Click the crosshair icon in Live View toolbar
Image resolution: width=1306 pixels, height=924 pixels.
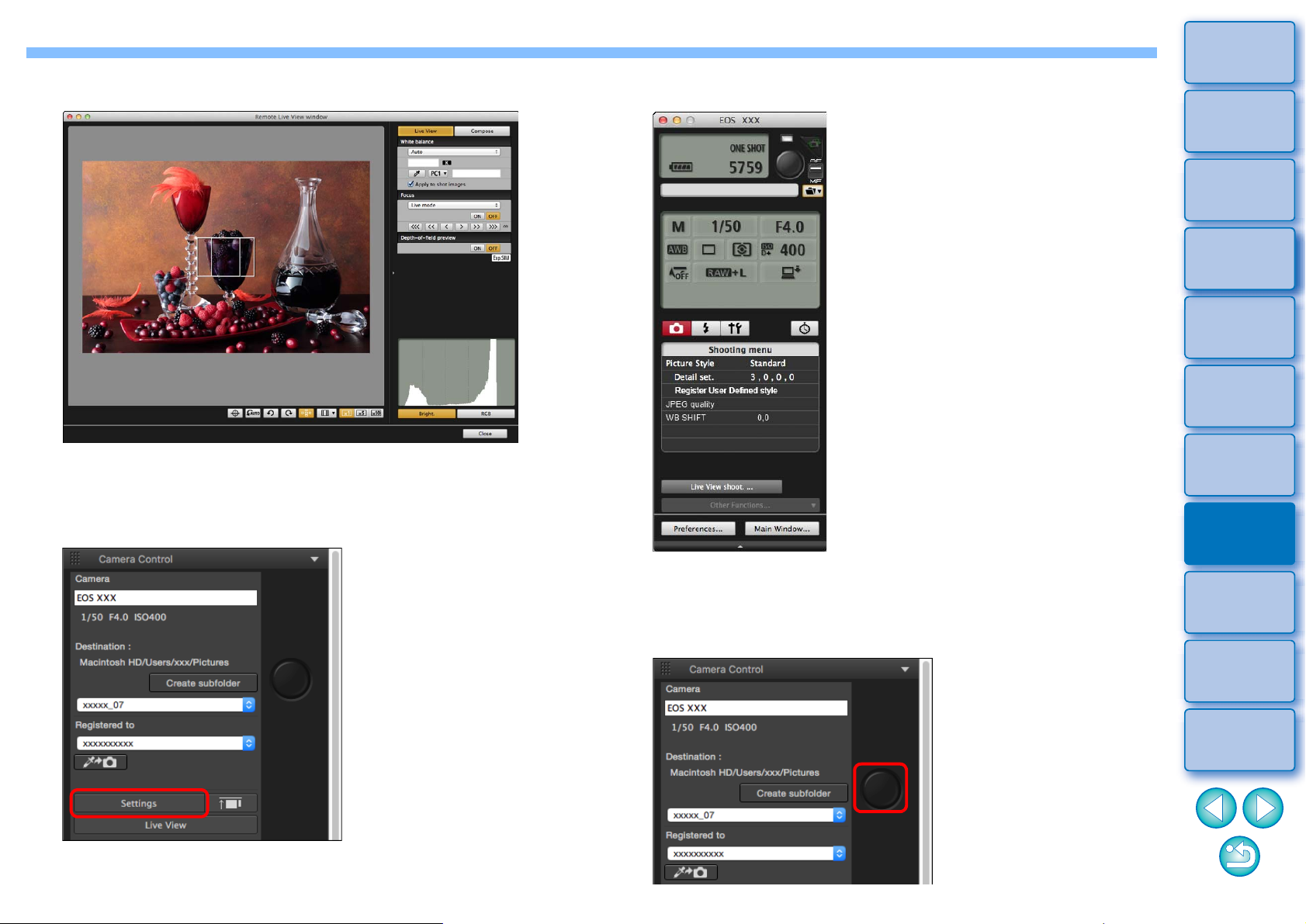[x=235, y=413]
